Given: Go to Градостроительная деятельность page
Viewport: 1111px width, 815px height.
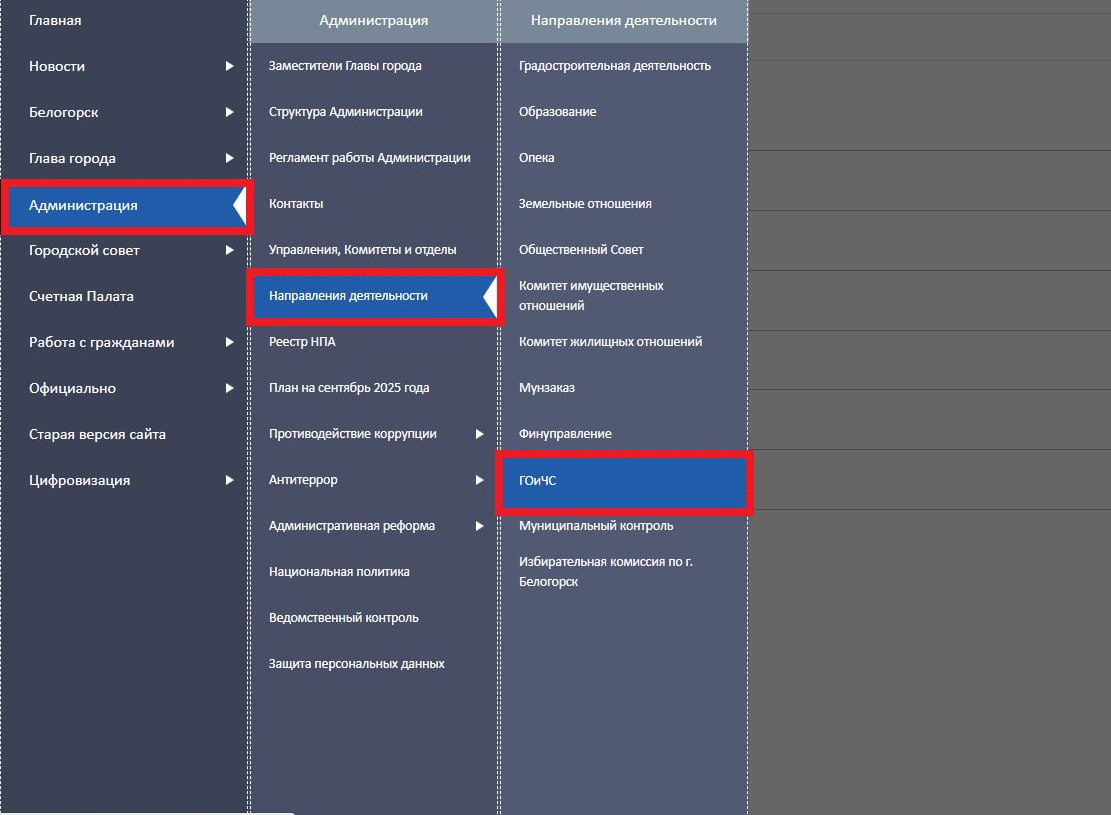Looking at the screenshot, I should tap(614, 66).
